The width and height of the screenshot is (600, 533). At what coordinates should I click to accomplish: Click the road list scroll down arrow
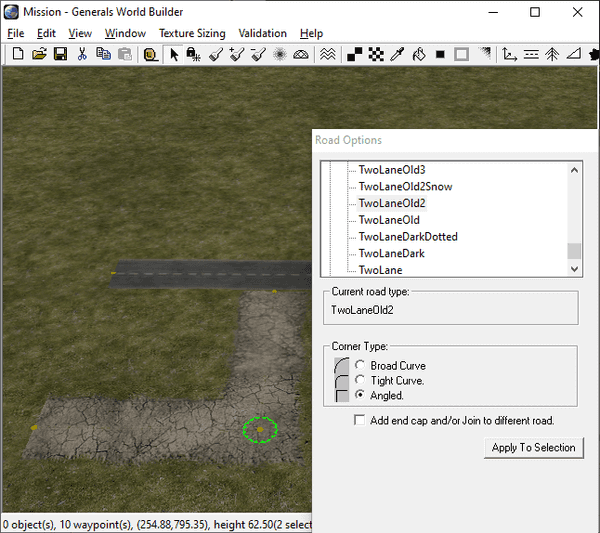[574, 269]
